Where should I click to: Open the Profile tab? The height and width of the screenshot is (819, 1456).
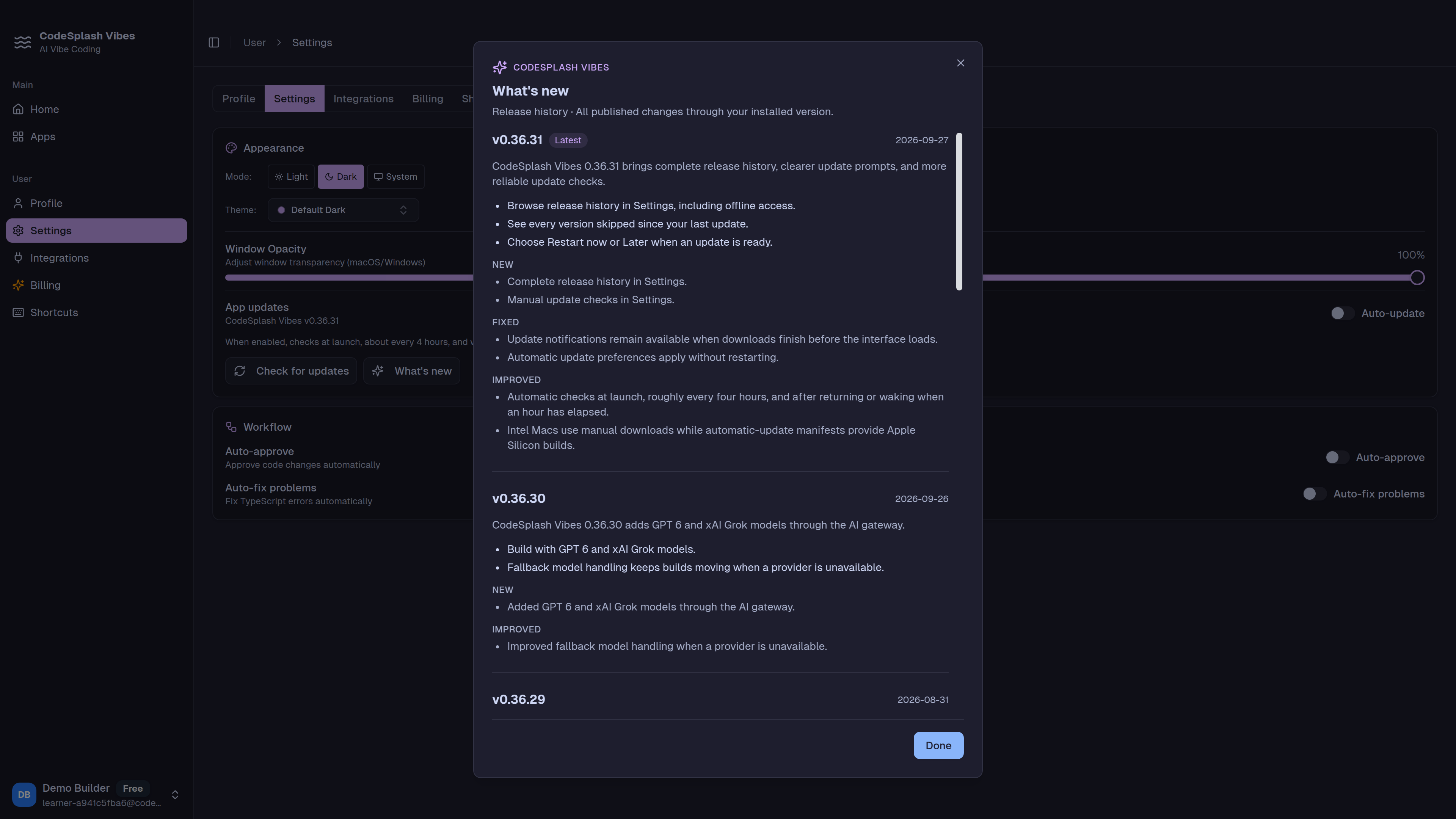(x=238, y=99)
